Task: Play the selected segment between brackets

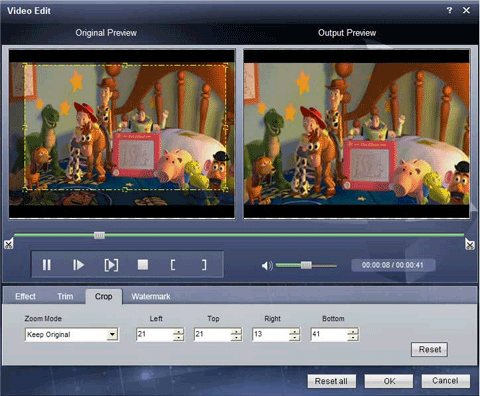Action: [111, 265]
